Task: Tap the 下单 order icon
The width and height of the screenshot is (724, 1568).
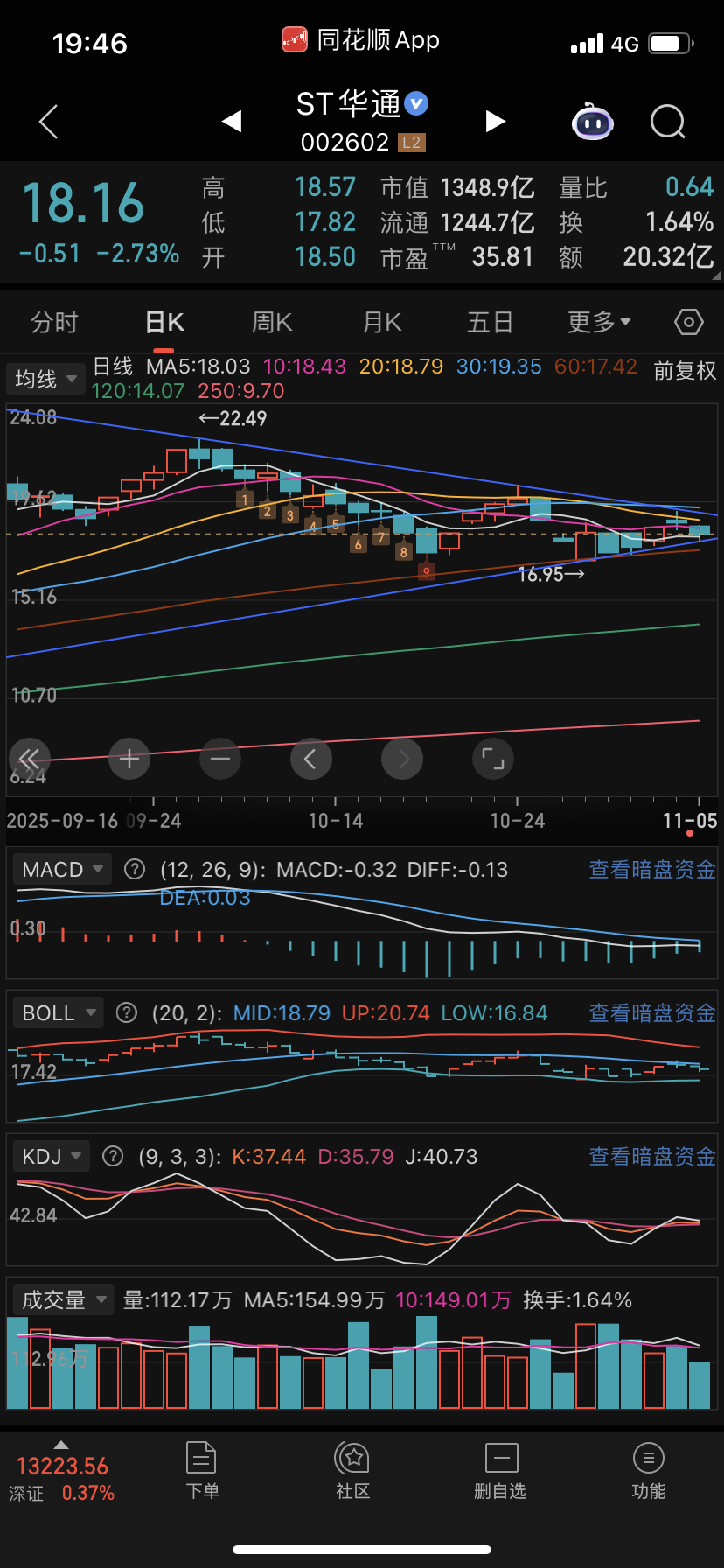Action: (x=202, y=1458)
